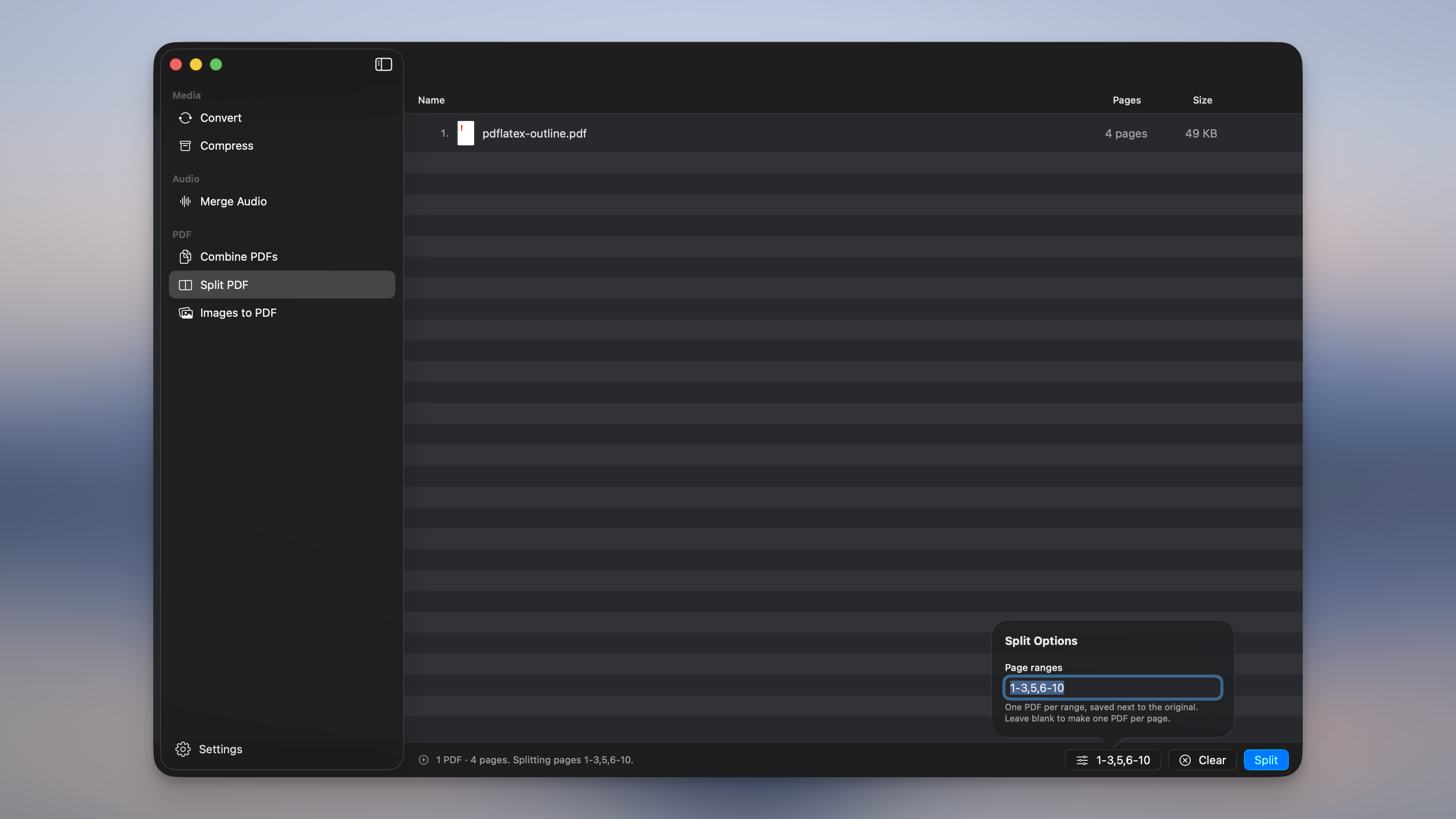Click the status text '1 PDF · 4 pages'
The image size is (1456, 819).
point(472,760)
